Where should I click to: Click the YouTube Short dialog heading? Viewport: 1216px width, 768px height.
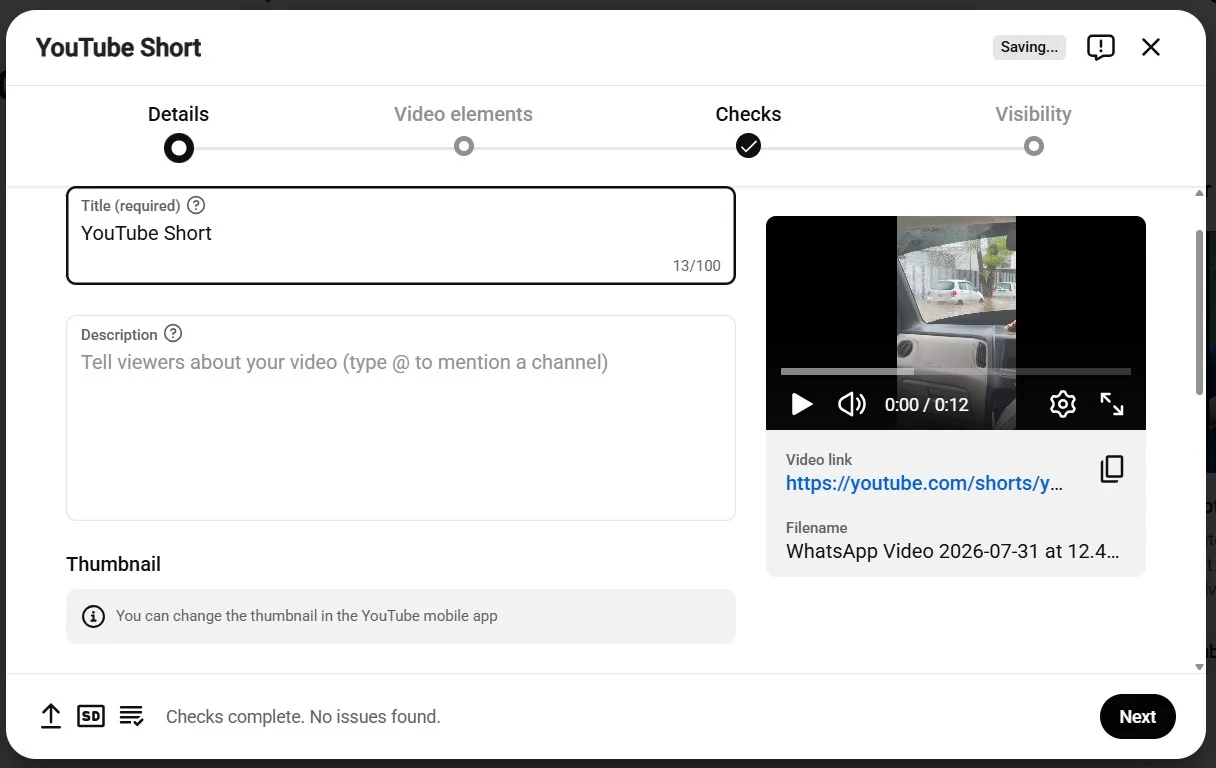tap(119, 47)
